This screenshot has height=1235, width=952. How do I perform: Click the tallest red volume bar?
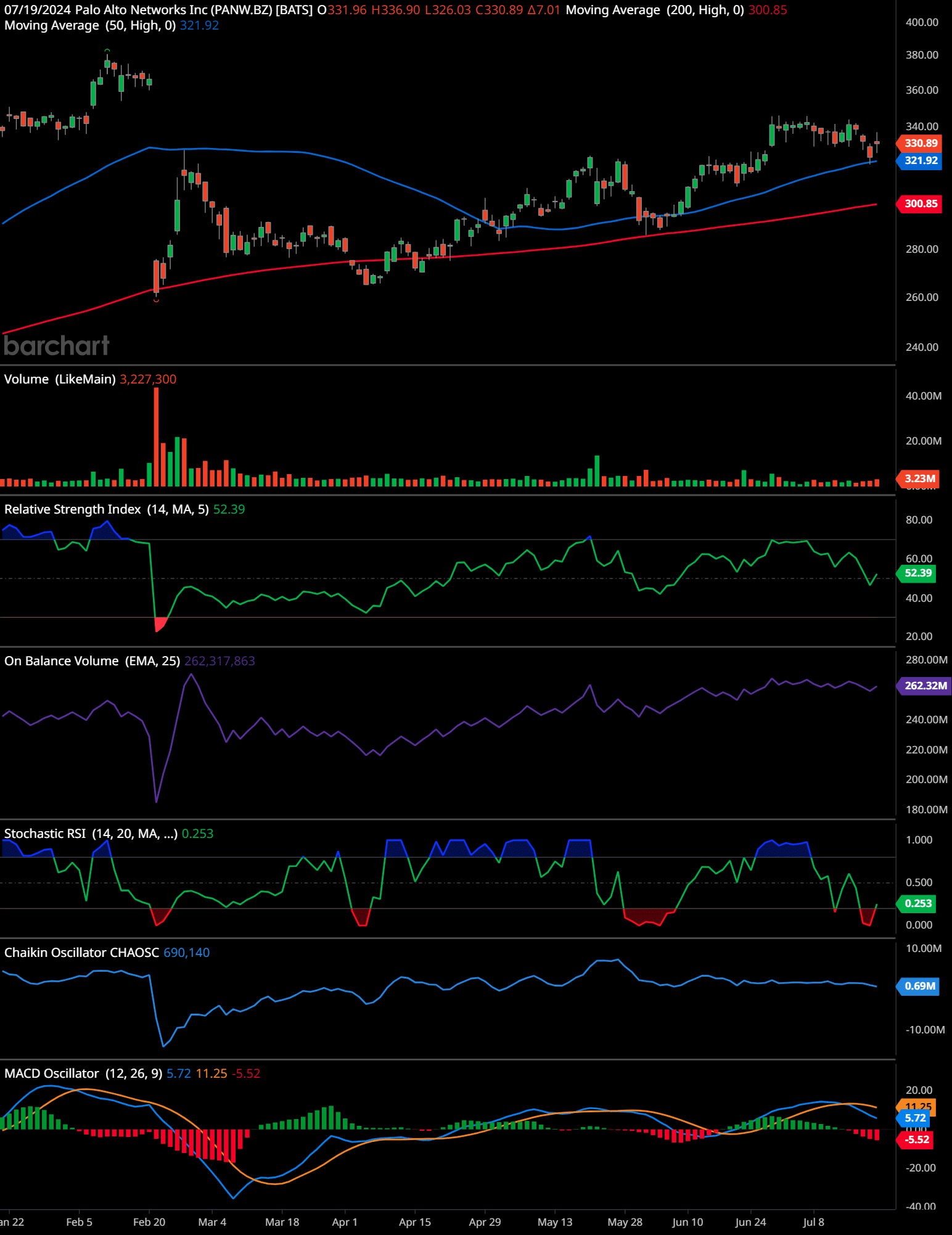(156, 437)
